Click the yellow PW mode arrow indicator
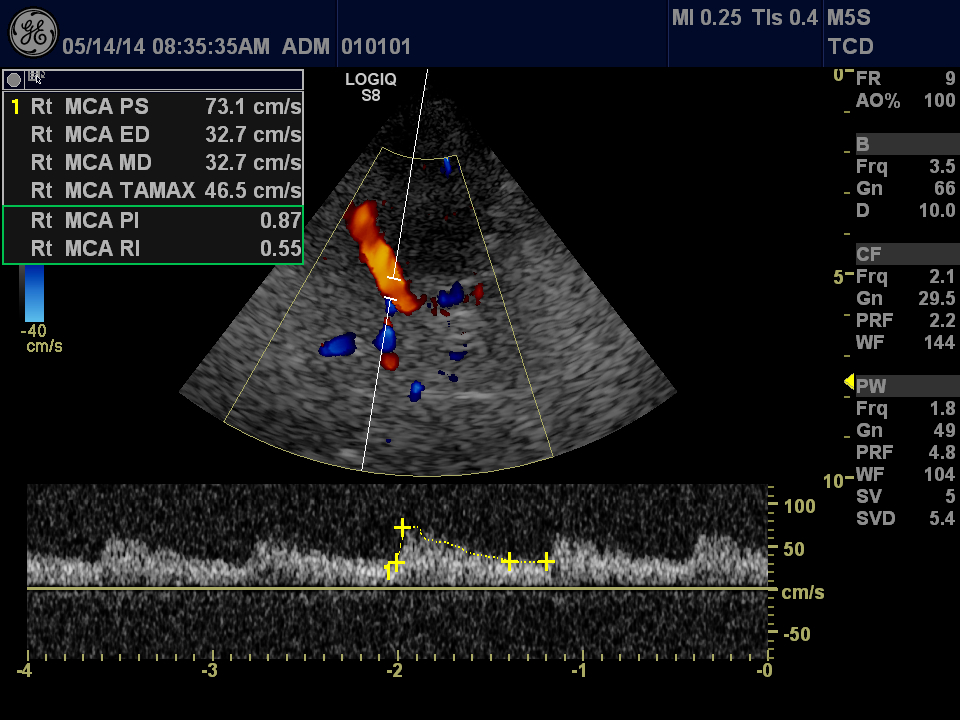Viewport: 960px width, 720px height. click(848, 382)
